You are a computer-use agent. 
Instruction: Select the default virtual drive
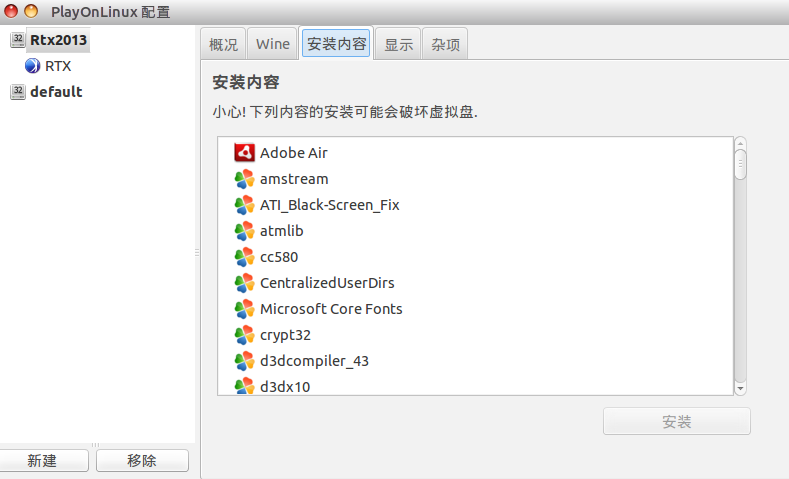56,92
